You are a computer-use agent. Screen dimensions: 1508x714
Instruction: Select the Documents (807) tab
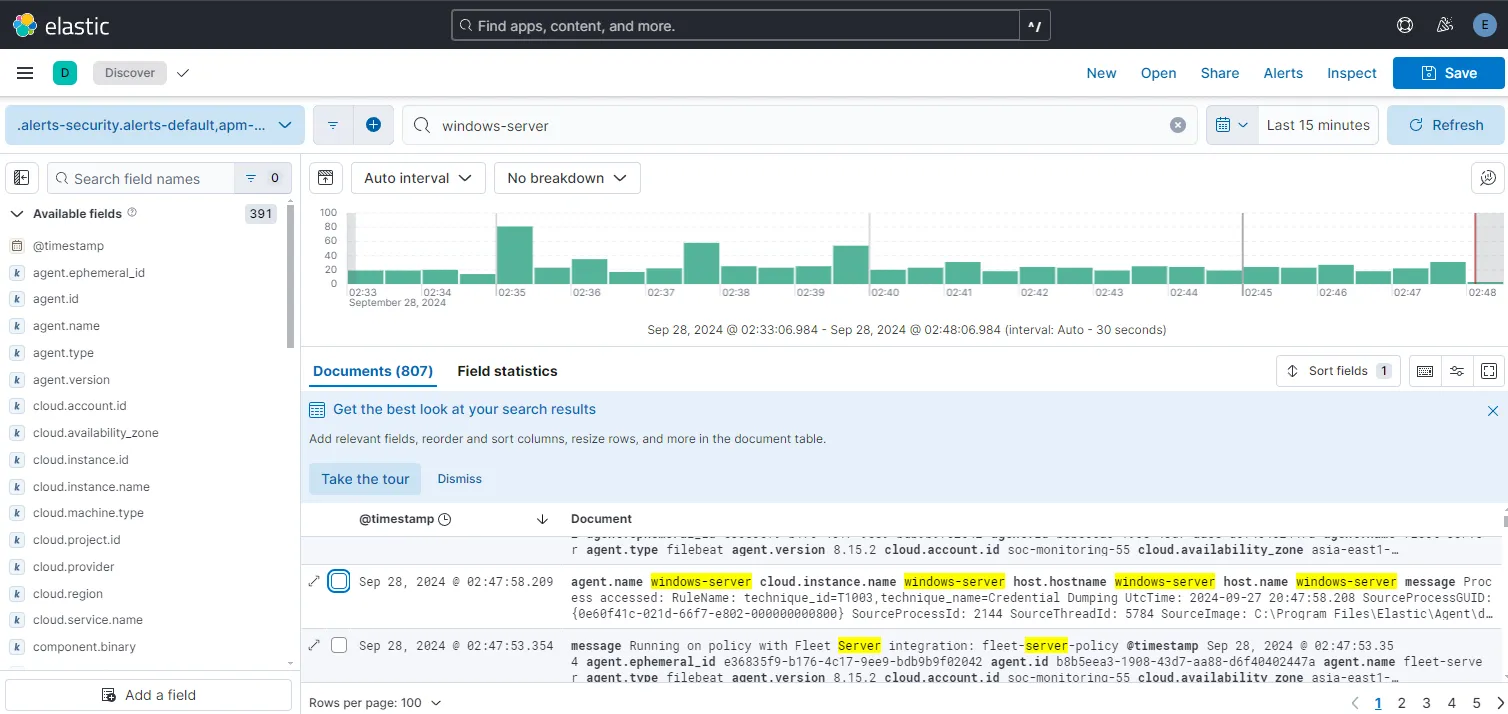372,371
